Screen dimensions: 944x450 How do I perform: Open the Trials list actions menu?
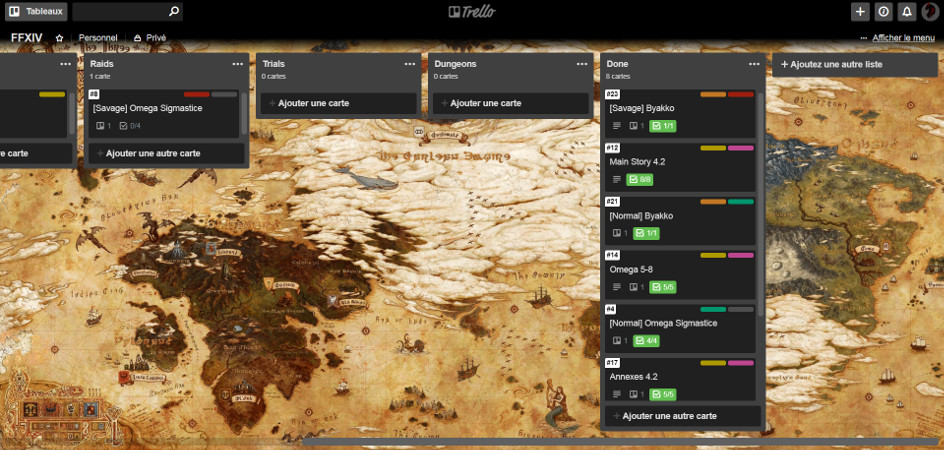click(410, 64)
